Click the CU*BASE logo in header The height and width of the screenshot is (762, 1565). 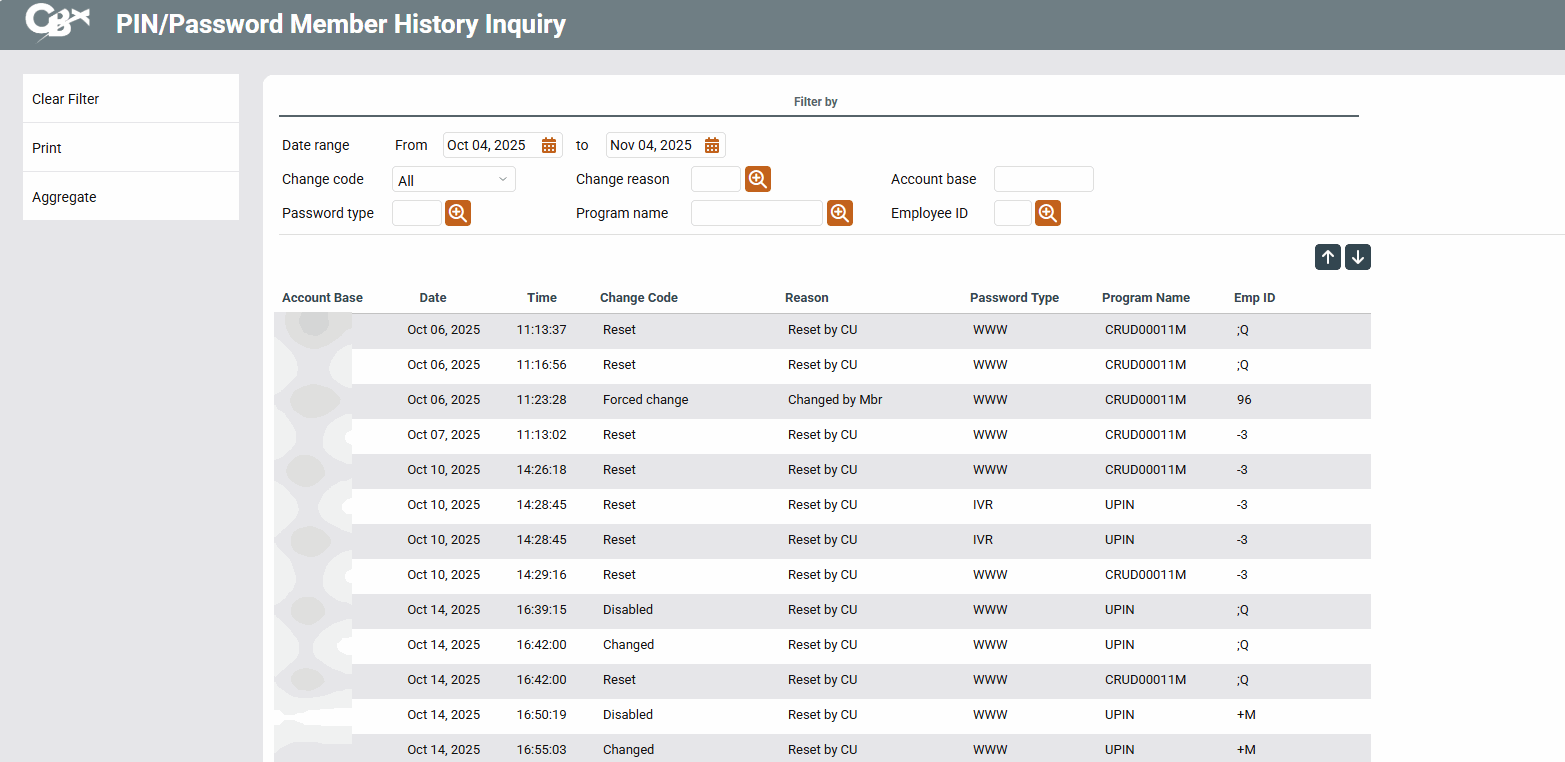(57, 22)
